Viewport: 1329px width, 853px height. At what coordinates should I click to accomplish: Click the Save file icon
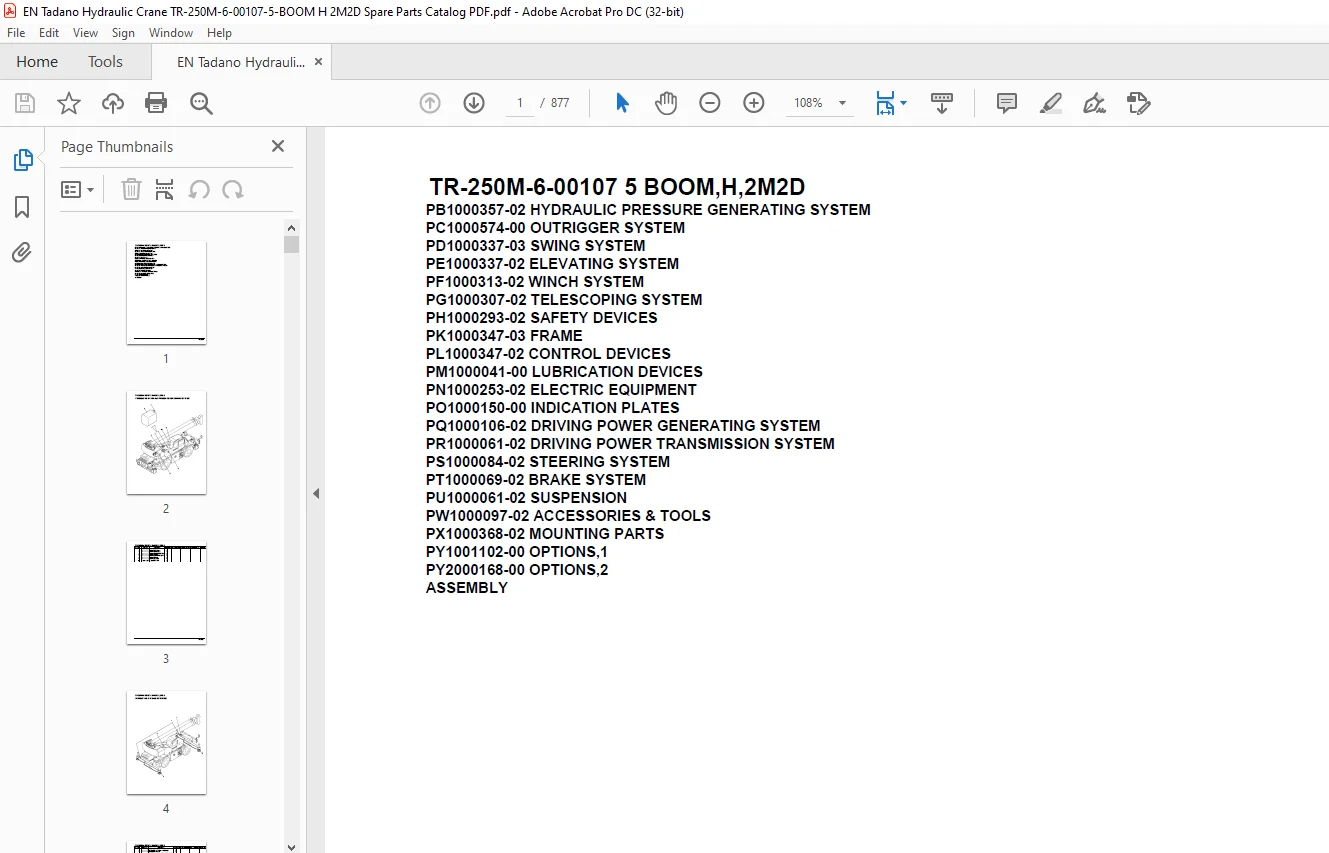click(x=25, y=103)
